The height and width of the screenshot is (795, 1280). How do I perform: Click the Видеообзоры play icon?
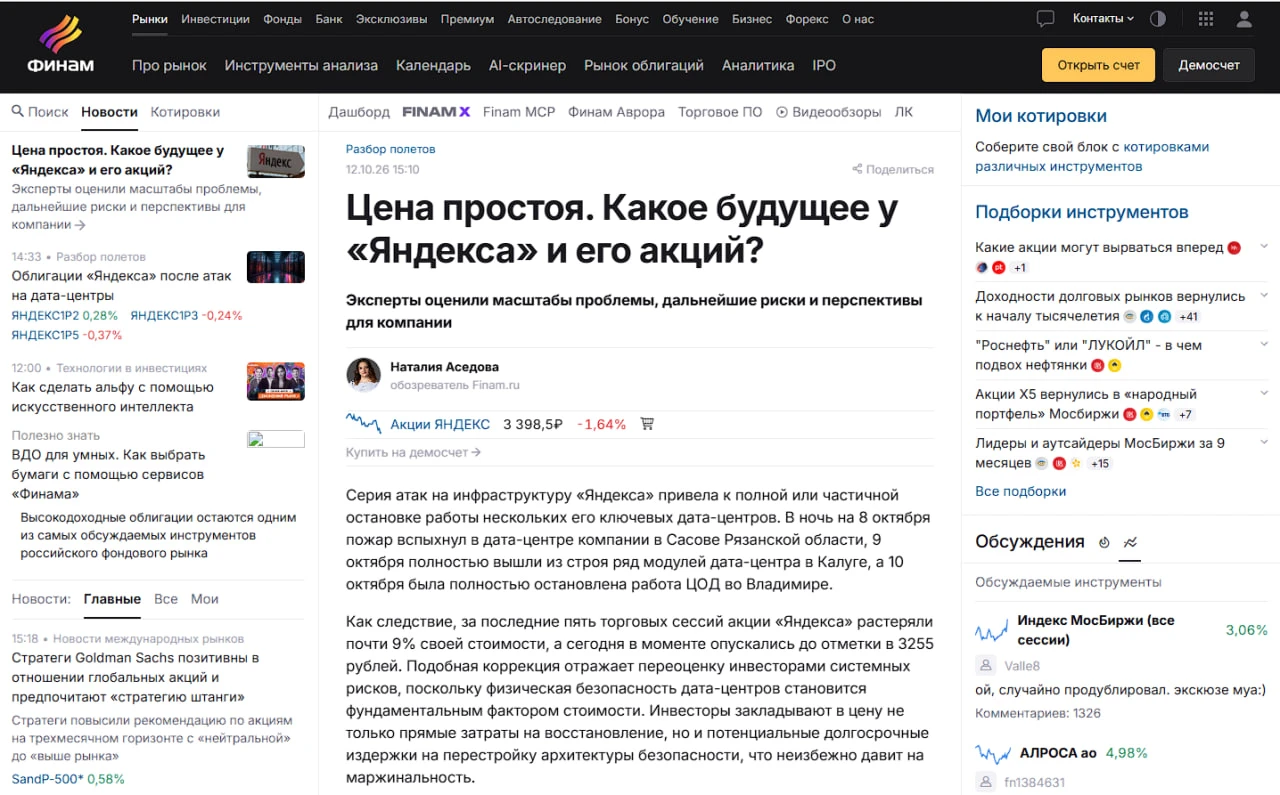coord(782,112)
